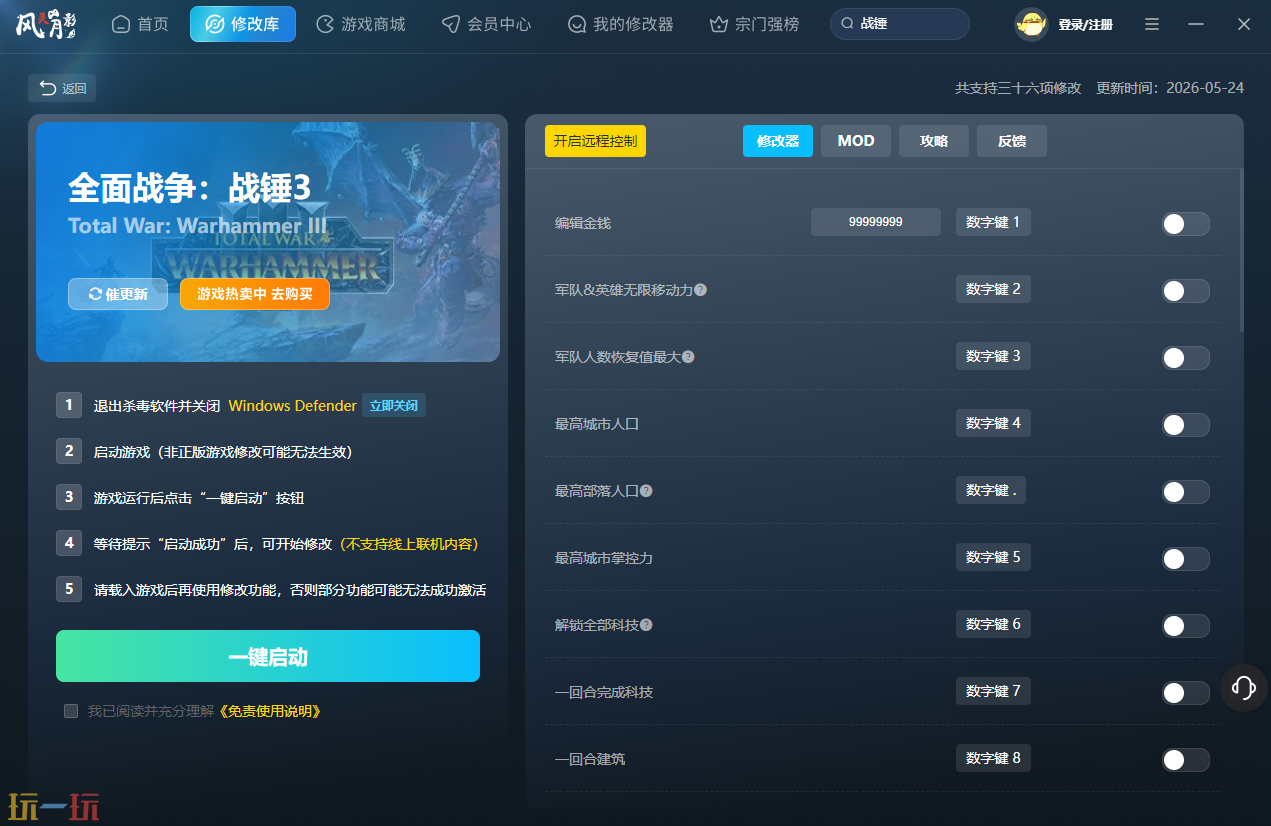Click the cheat list vertical scrollbar

tap(1241, 250)
